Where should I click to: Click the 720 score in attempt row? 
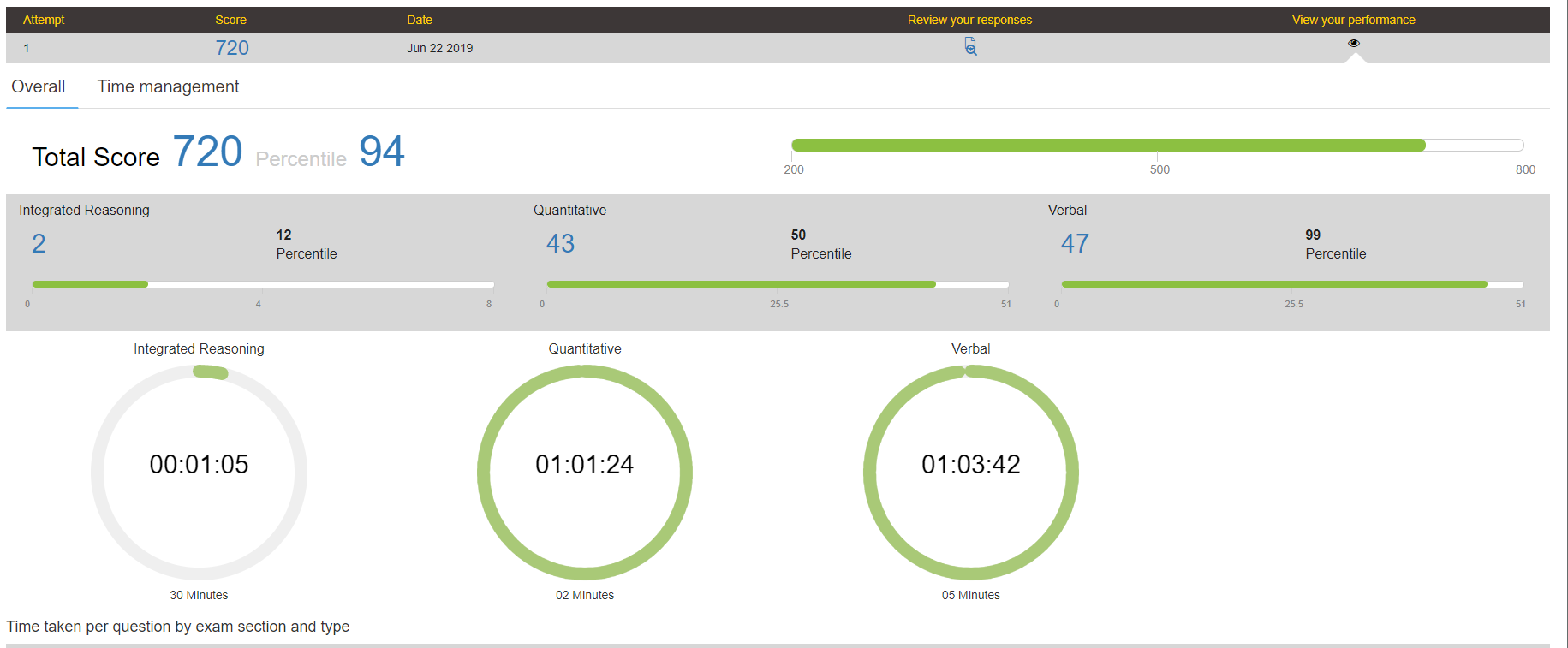[x=232, y=48]
